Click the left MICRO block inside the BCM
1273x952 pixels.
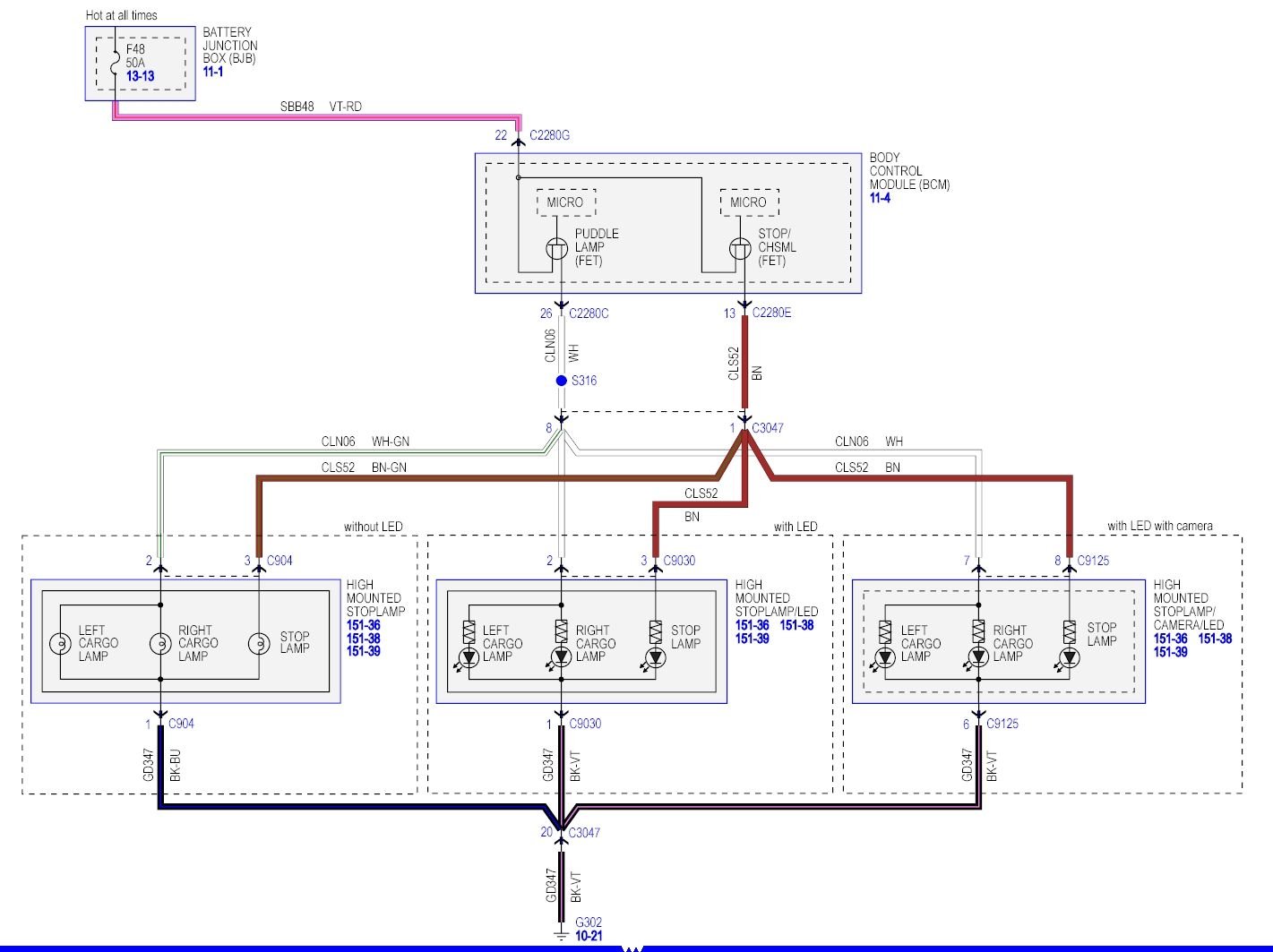[565, 202]
